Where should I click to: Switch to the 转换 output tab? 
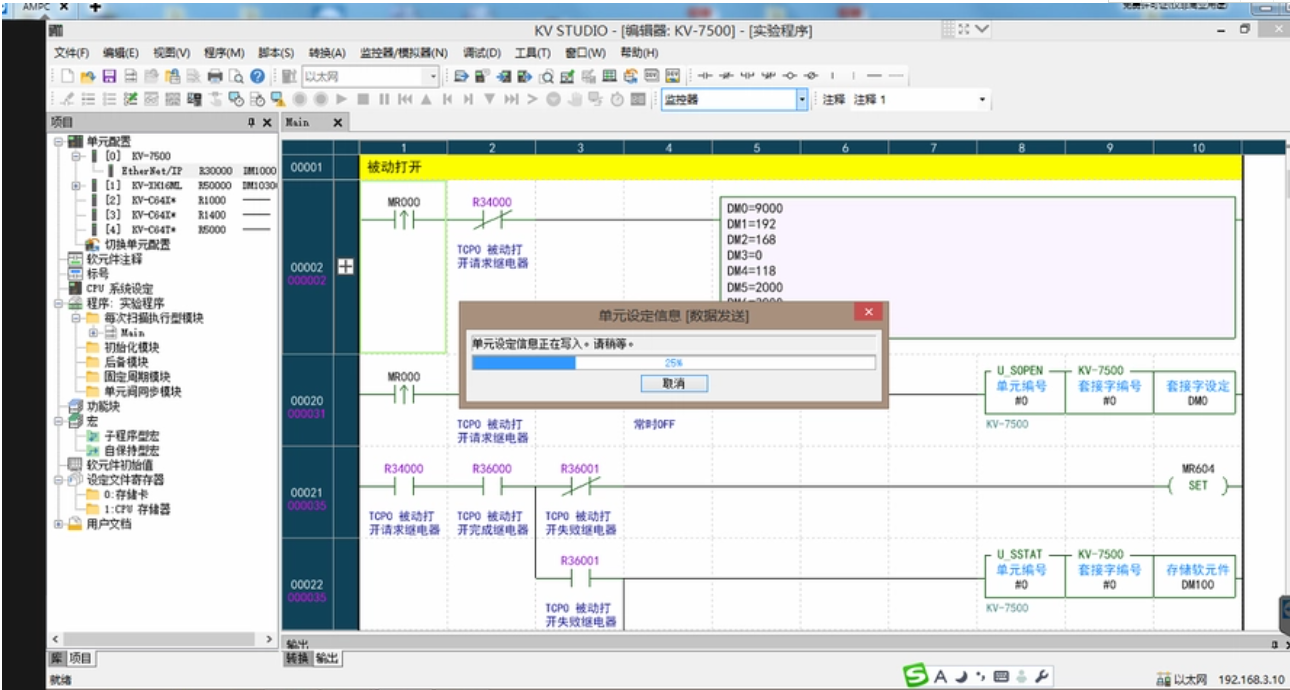297,658
